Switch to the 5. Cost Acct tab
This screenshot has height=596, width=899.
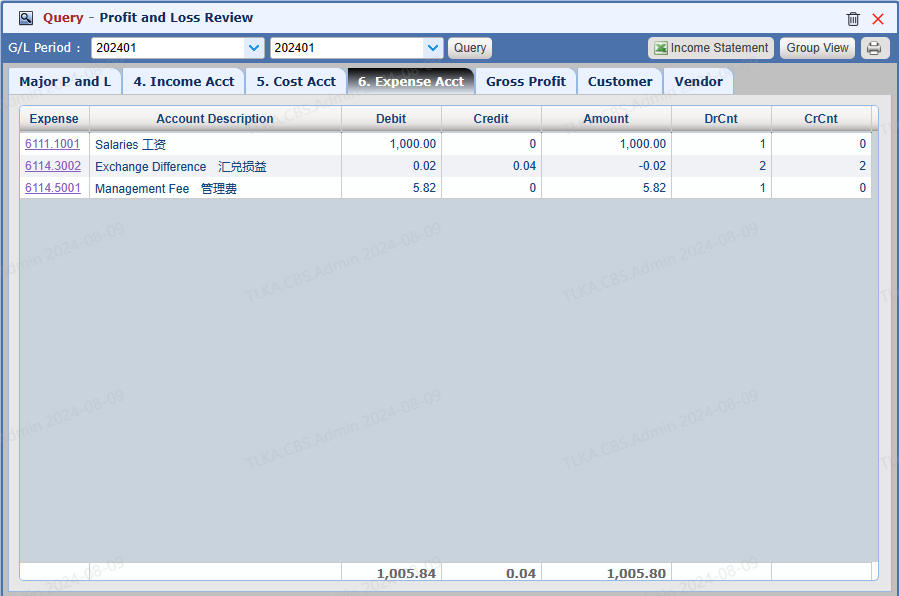point(296,81)
